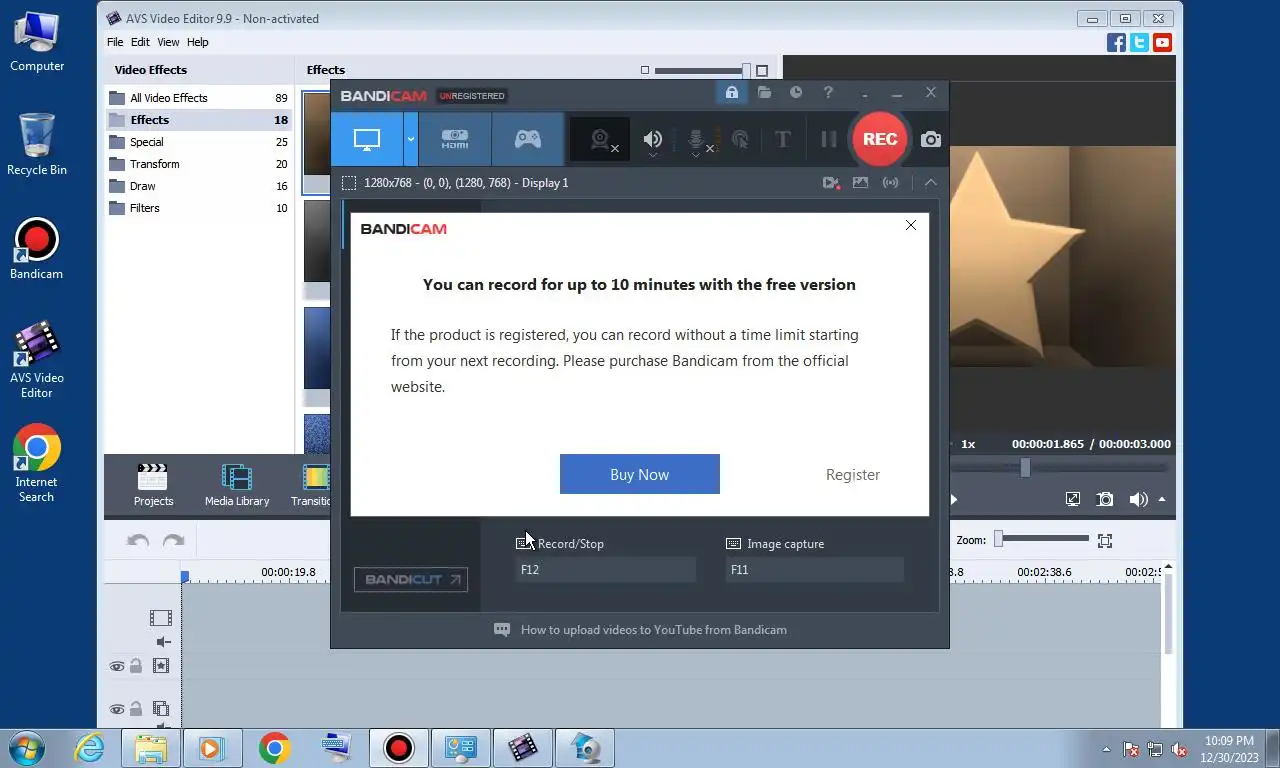Viewport: 1280px width, 768px height.
Task: Show hidden system tray icons arrow
Action: [1106, 748]
